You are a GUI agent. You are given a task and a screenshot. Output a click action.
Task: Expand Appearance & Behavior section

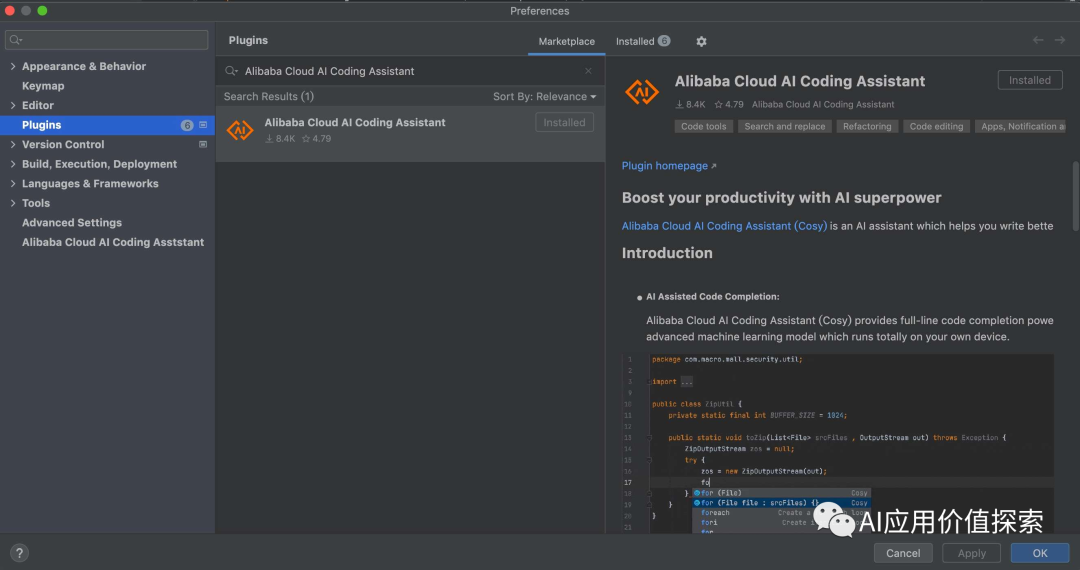(x=13, y=66)
